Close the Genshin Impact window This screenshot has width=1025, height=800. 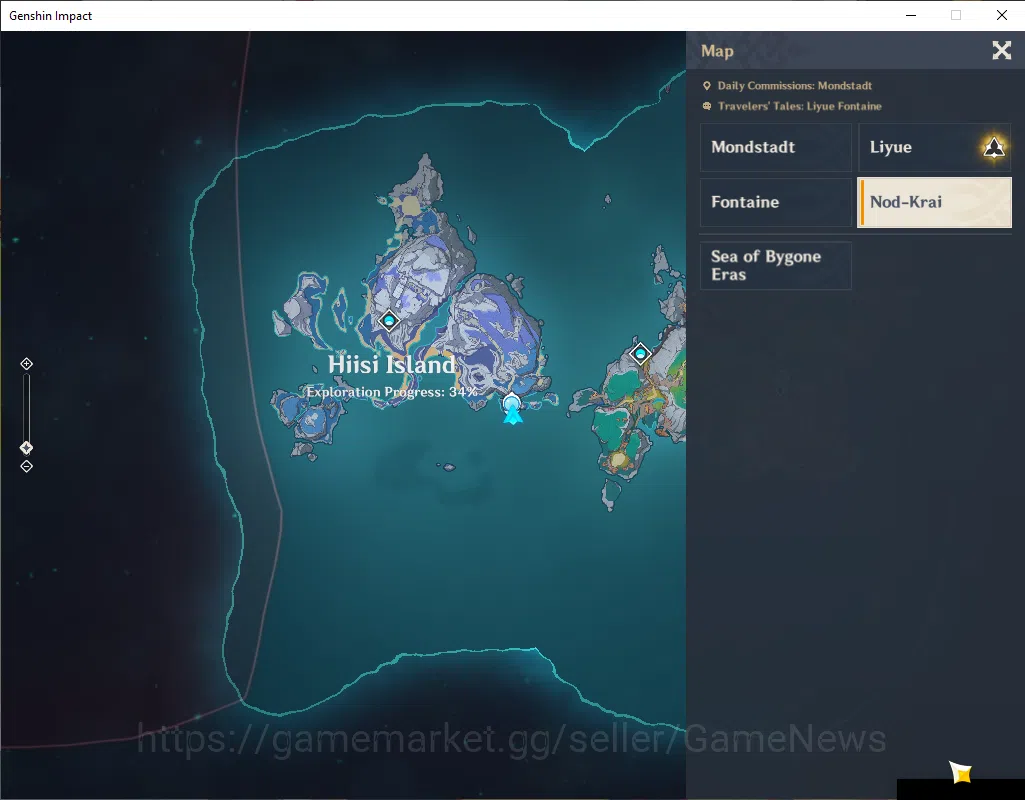pos(1001,15)
